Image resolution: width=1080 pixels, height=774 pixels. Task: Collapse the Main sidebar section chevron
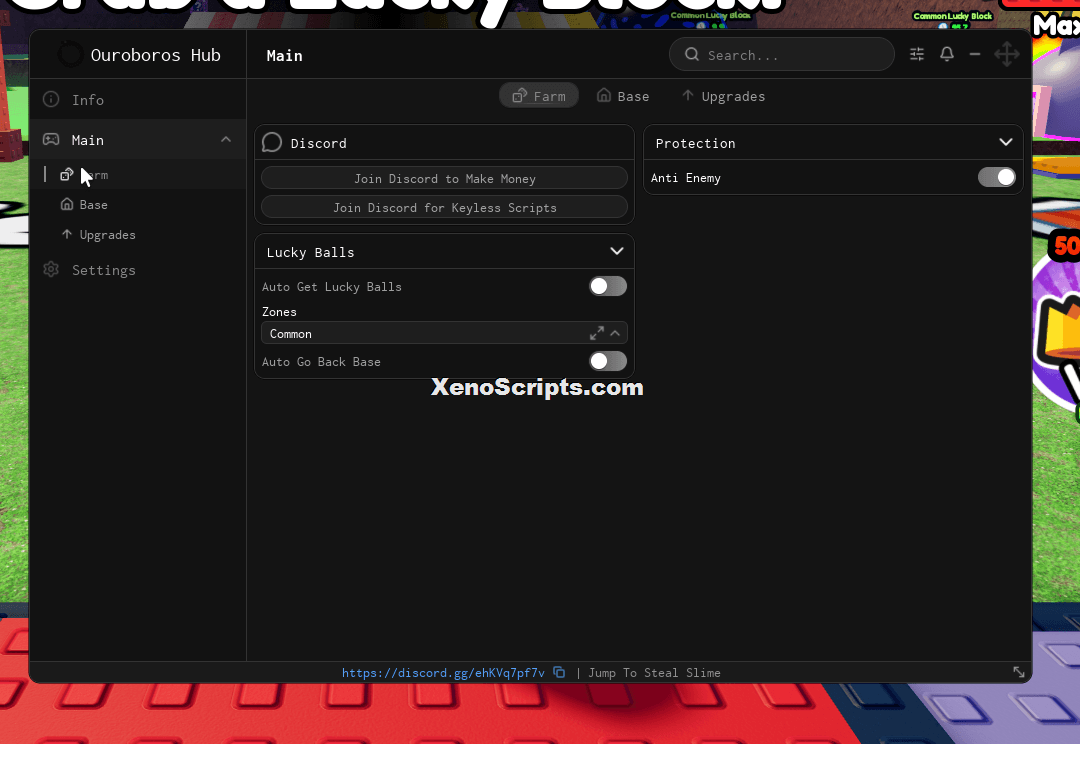(226, 139)
